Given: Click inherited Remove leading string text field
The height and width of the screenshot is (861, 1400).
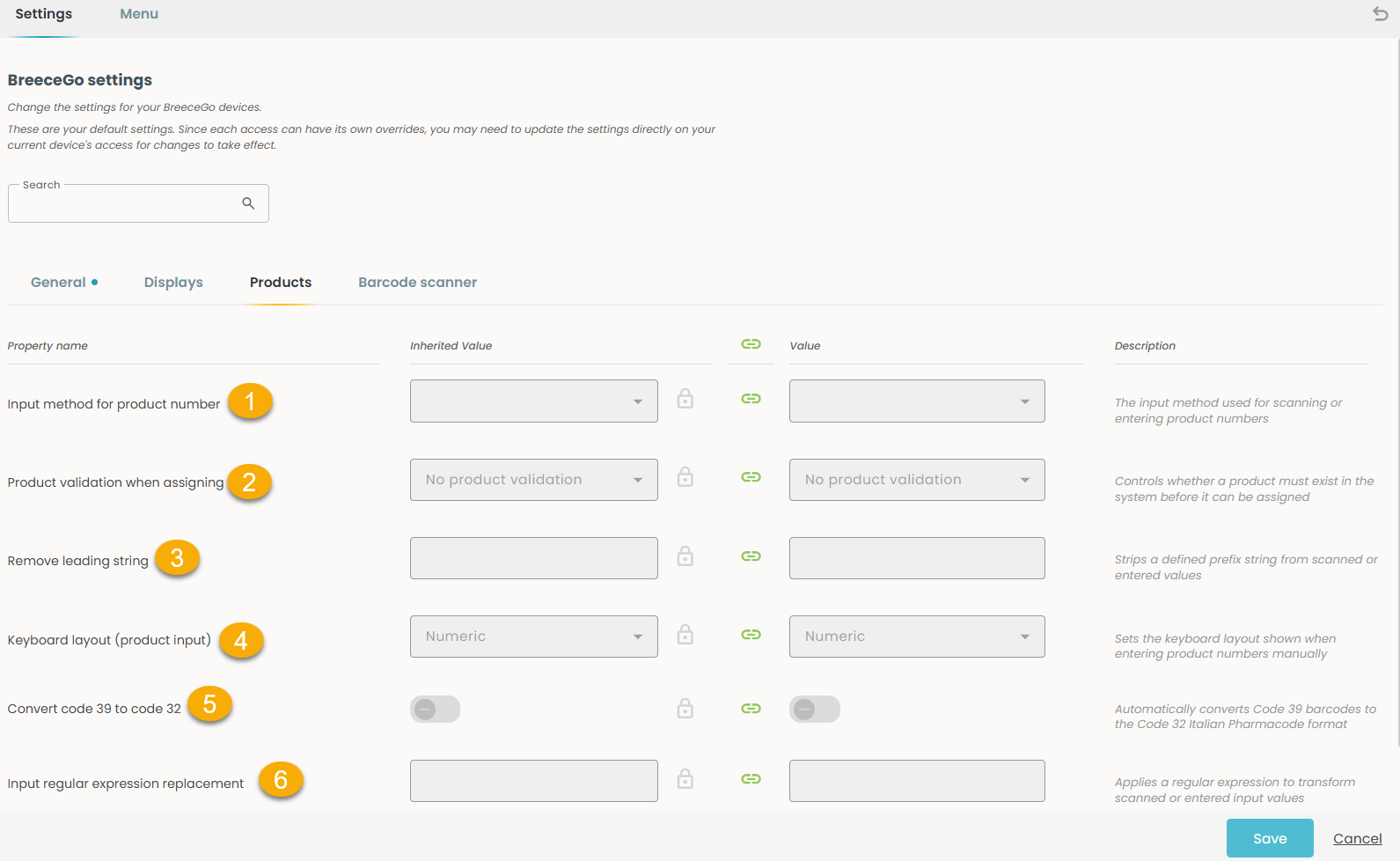Looking at the screenshot, I should pos(534,558).
